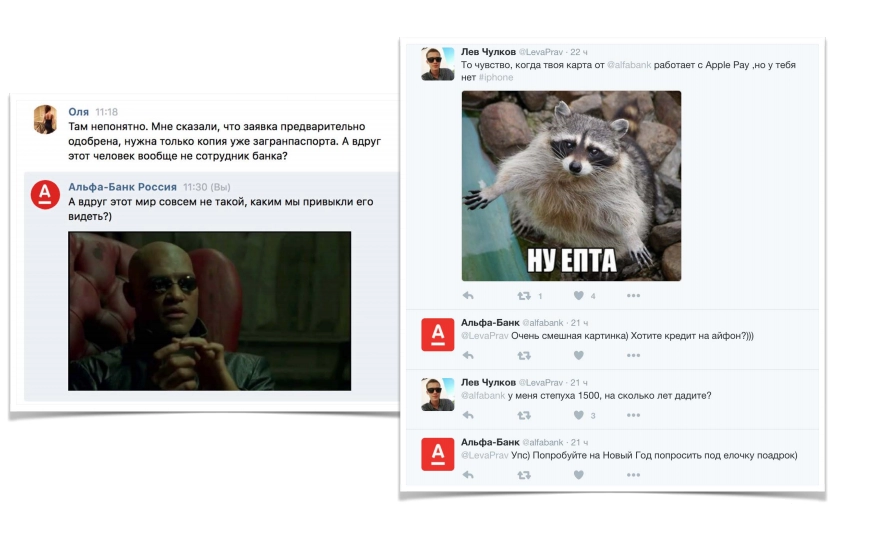
Task: Reply to Лев Чулков's raccoon tweet
Action: tap(468, 296)
